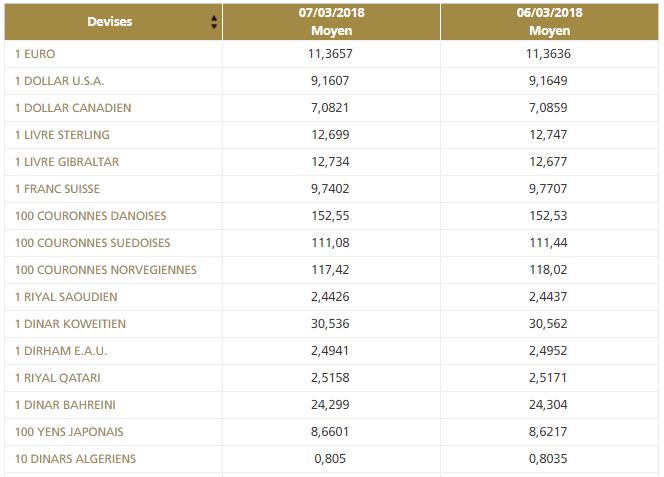This screenshot has width=664, height=477.
Task: Click 100 COURONNES SUEDOISES label
Action: coord(93,243)
